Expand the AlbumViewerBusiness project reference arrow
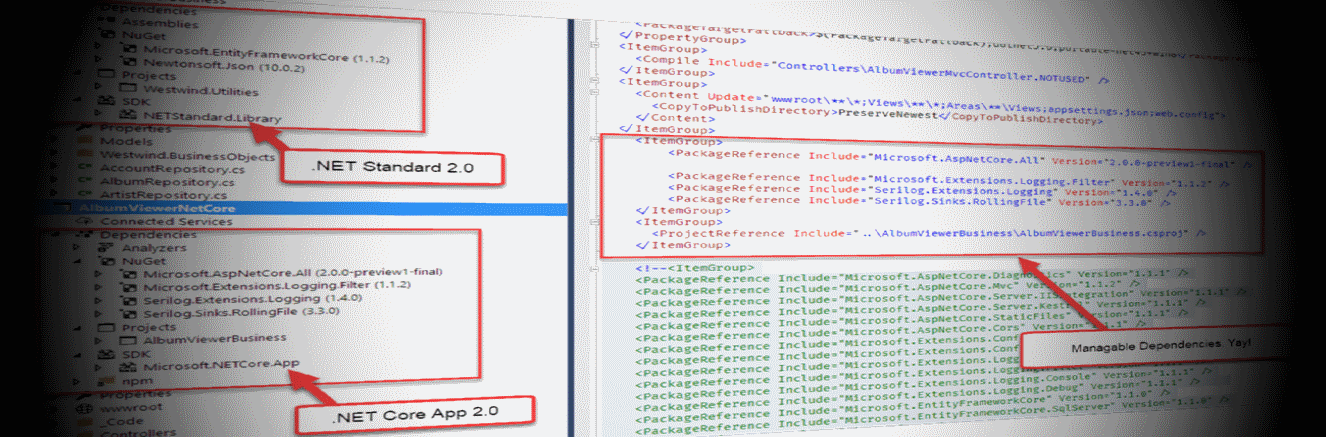This screenshot has height=437, width=1326. (x=100, y=339)
